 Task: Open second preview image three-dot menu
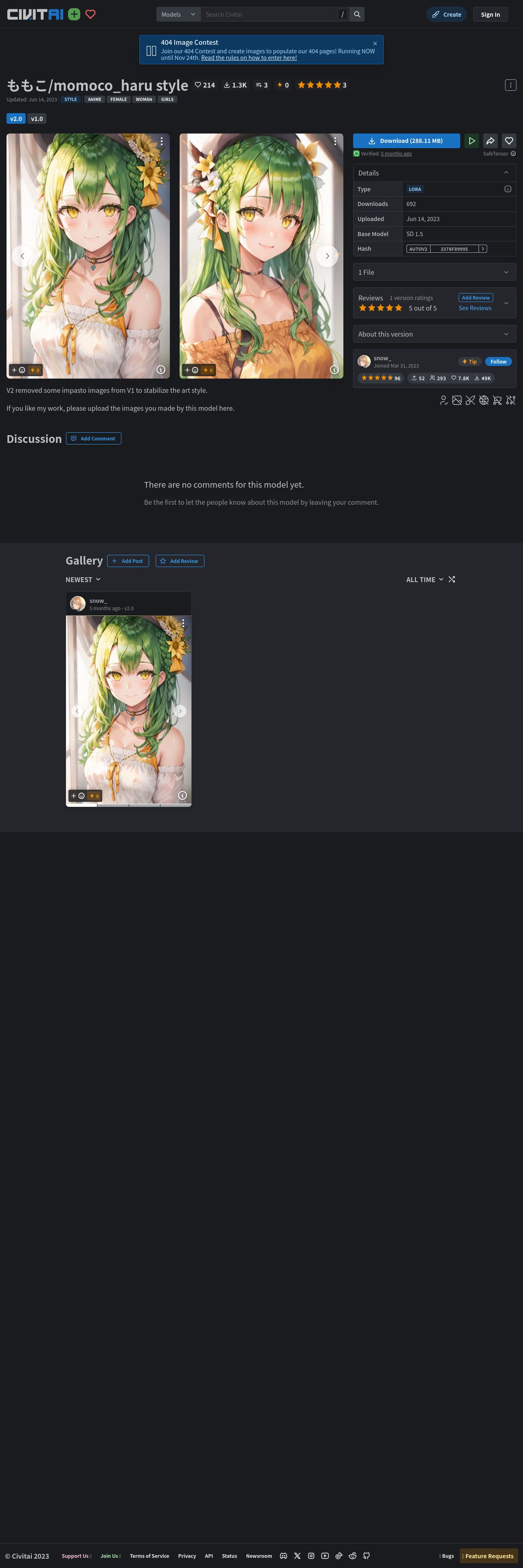coord(335,141)
